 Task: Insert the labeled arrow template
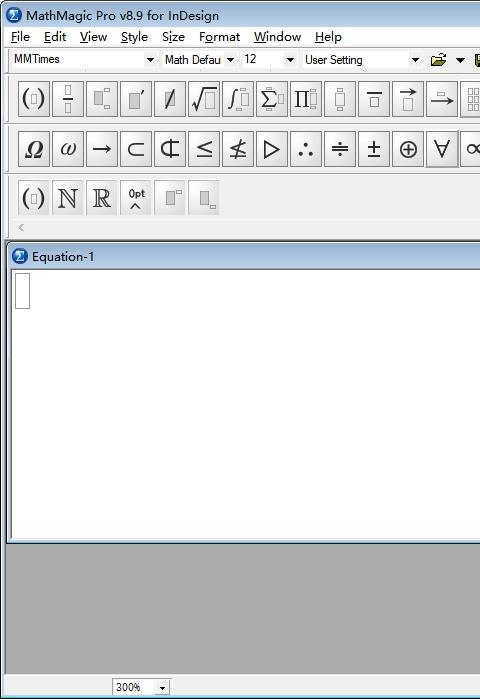tap(442, 99)
